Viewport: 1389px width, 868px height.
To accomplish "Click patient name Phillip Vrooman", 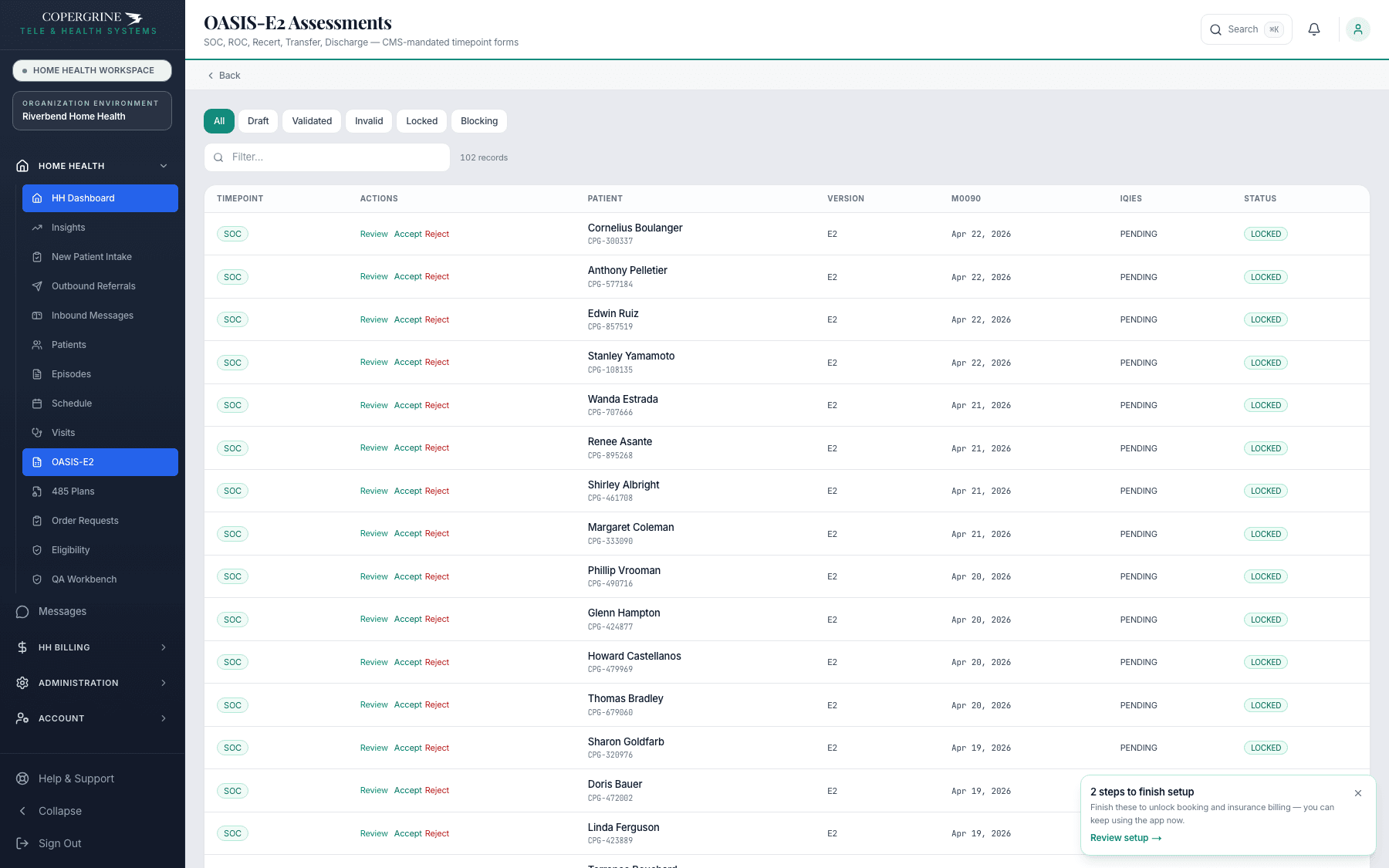I will pyautogui.click(x=624, y=570).
